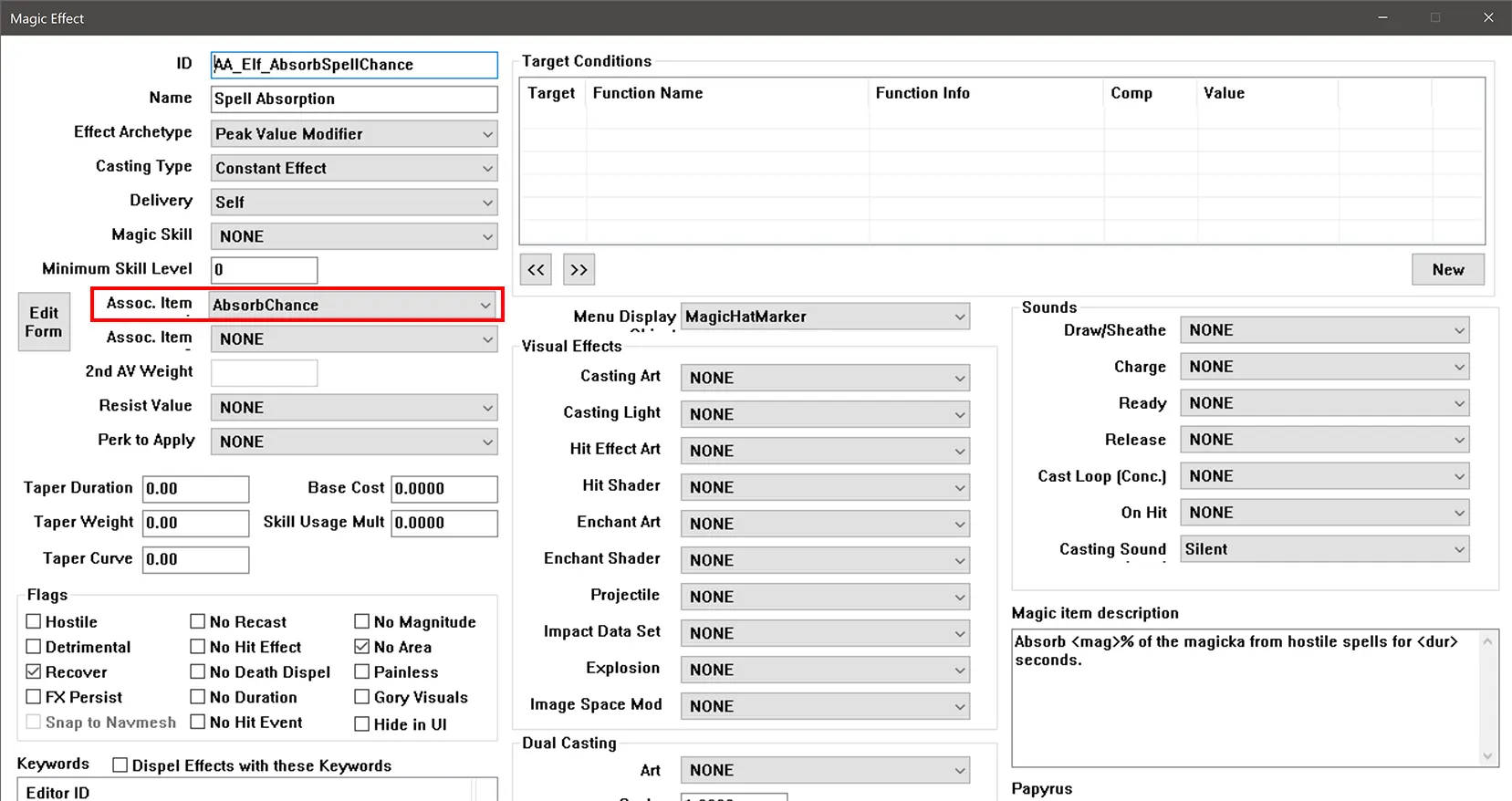Click the description scrollbar down arrow
The image size is (1512, 801).
click(1488, 755)
